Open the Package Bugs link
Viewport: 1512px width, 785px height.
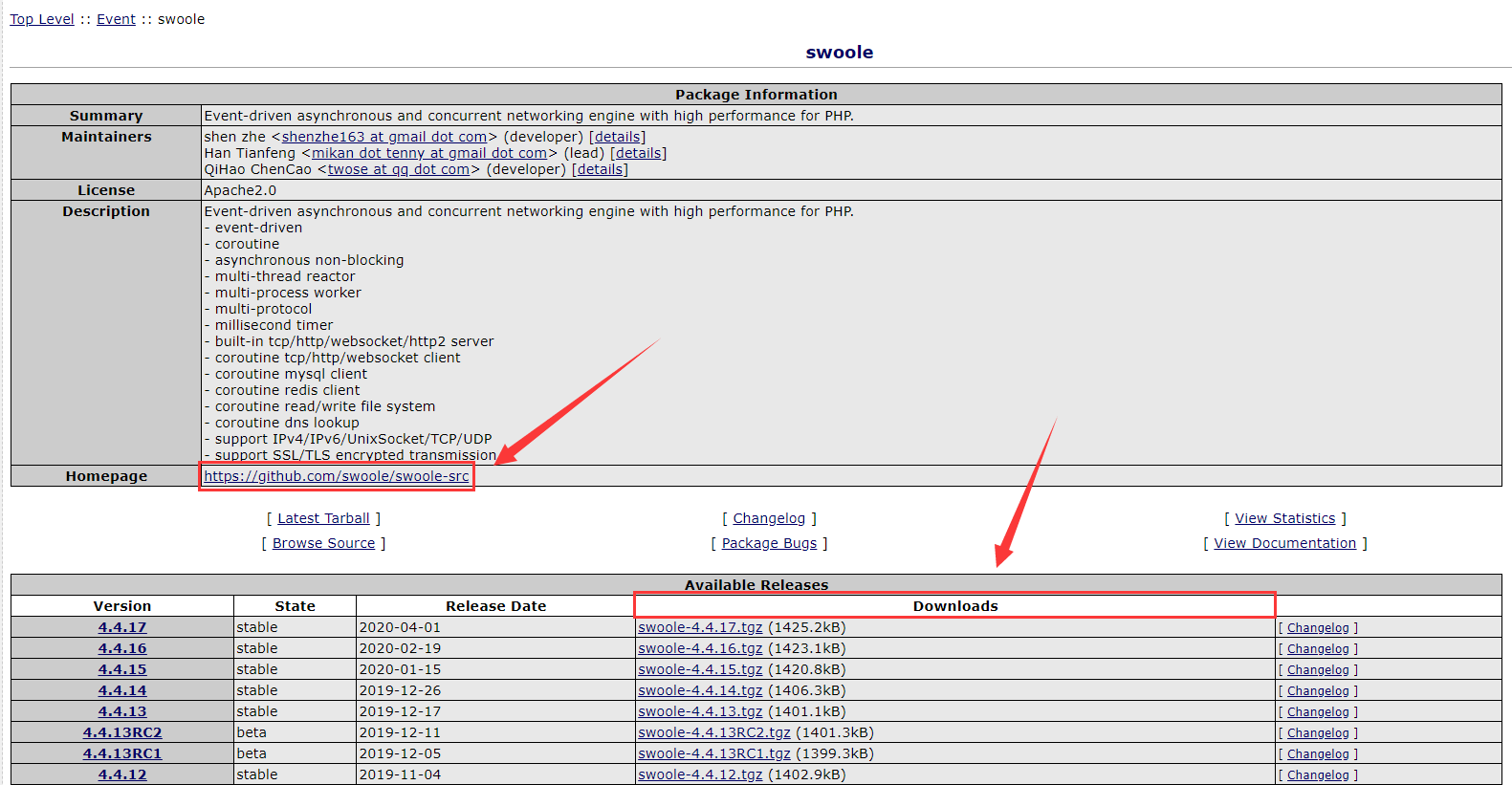[x=769, y=543]
